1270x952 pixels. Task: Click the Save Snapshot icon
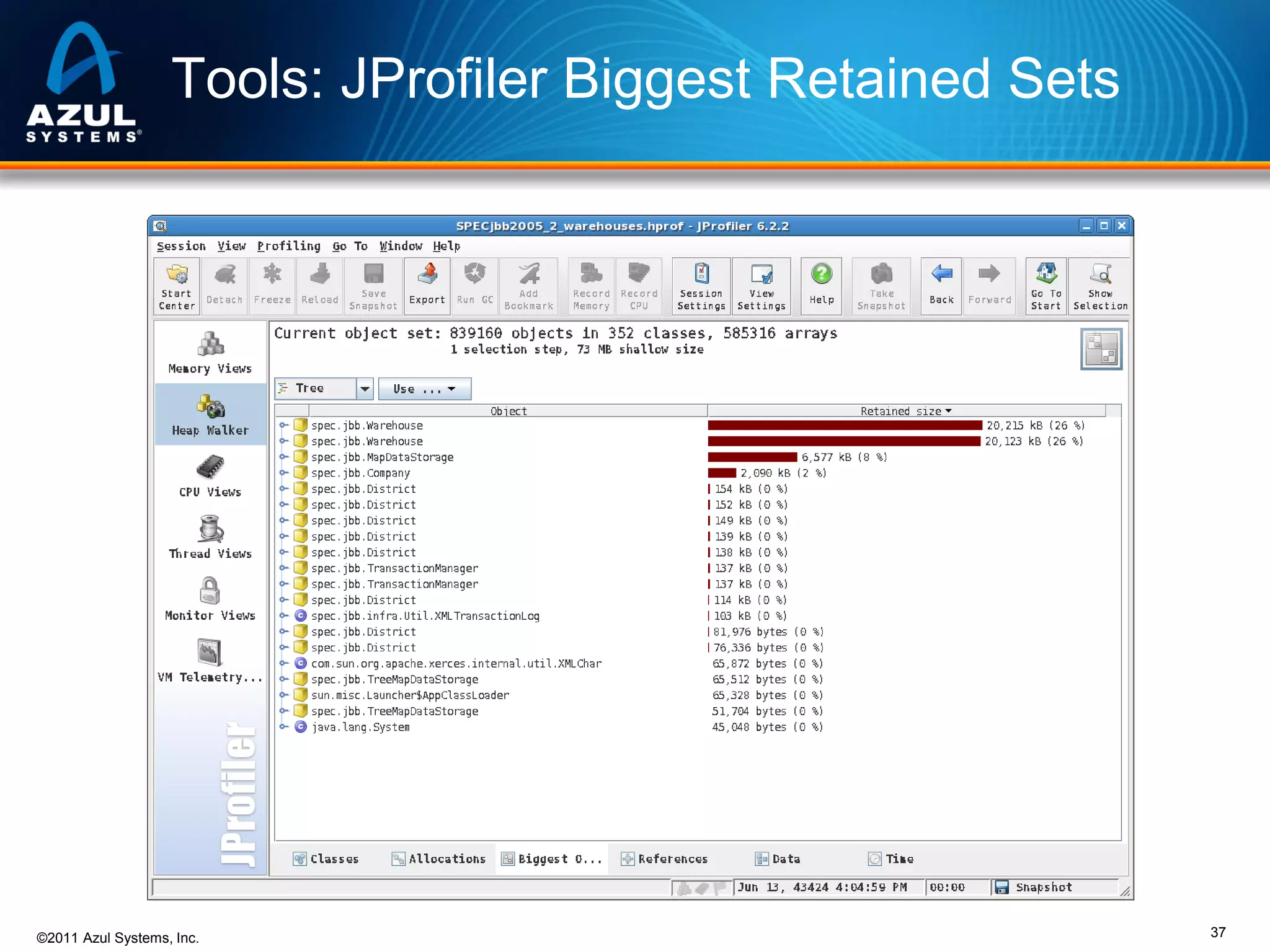[x=373, y=287]
